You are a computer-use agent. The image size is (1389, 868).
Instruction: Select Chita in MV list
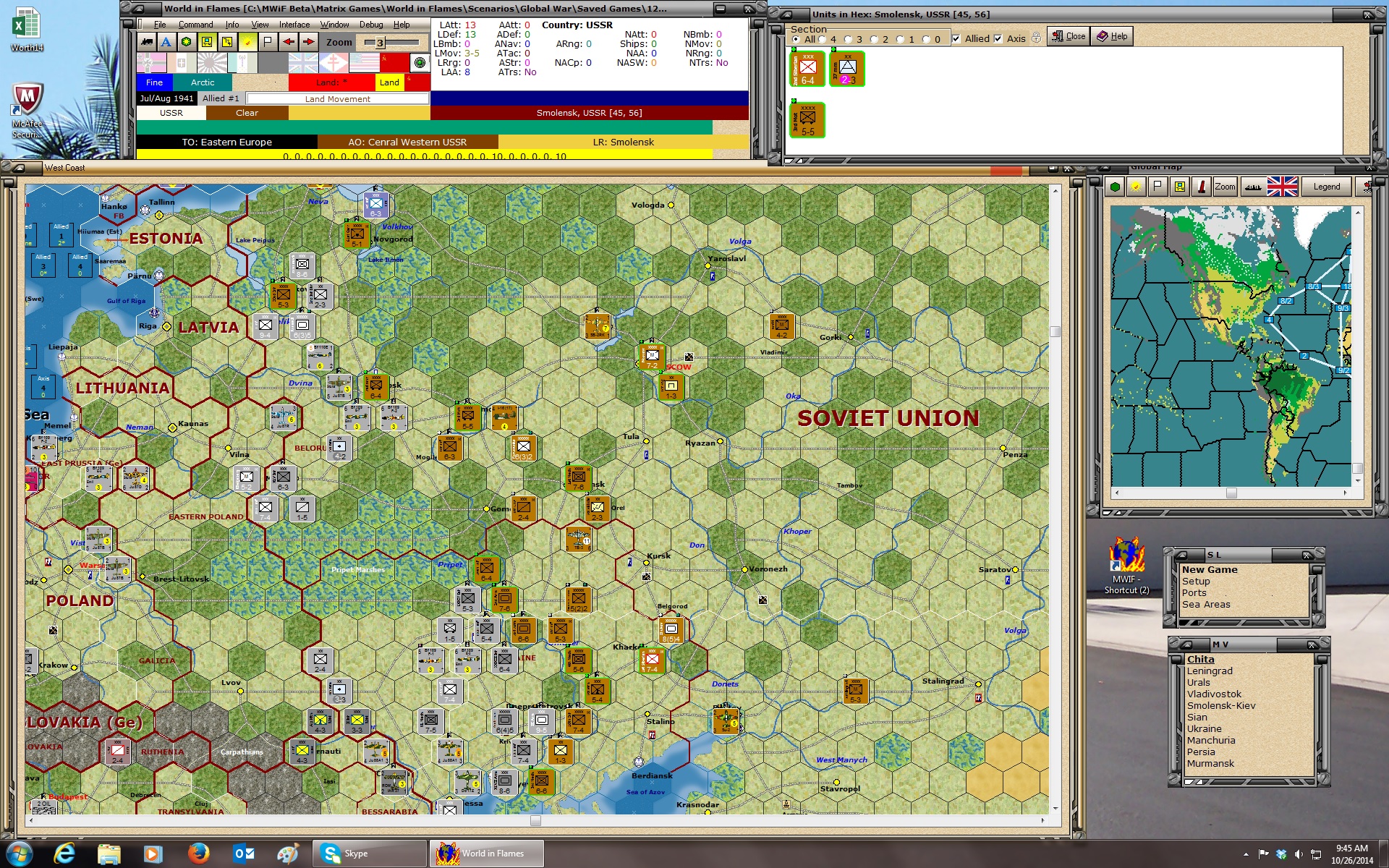coord(1201,659)
